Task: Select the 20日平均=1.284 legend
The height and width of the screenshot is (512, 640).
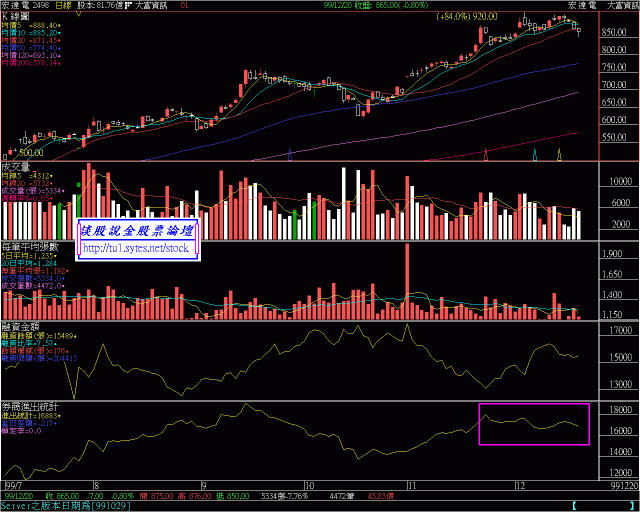Action: (x=29, y=263)
